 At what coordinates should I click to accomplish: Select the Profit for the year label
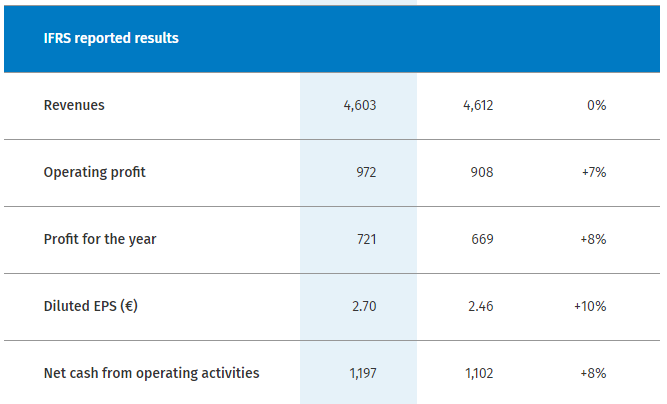pyautogui.click(x=100, y=239)
